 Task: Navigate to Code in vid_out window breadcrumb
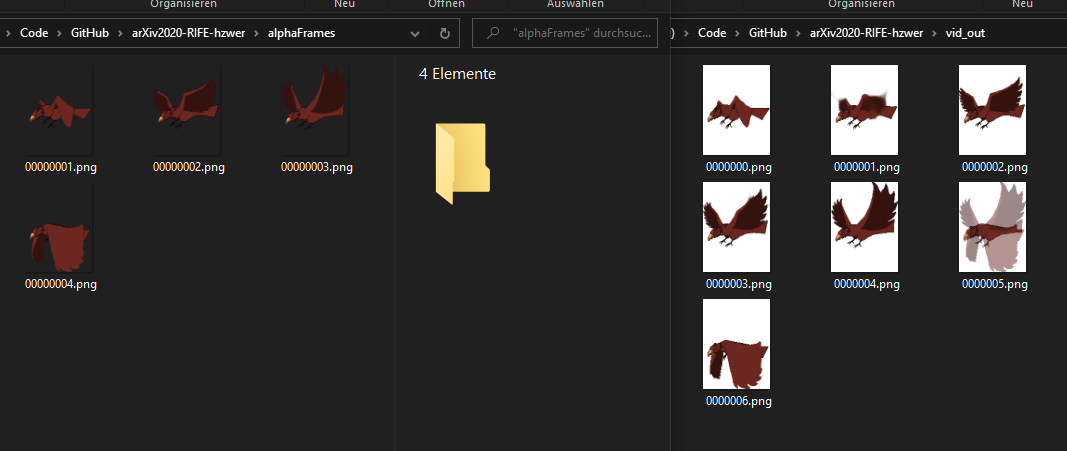coord(712,33)
